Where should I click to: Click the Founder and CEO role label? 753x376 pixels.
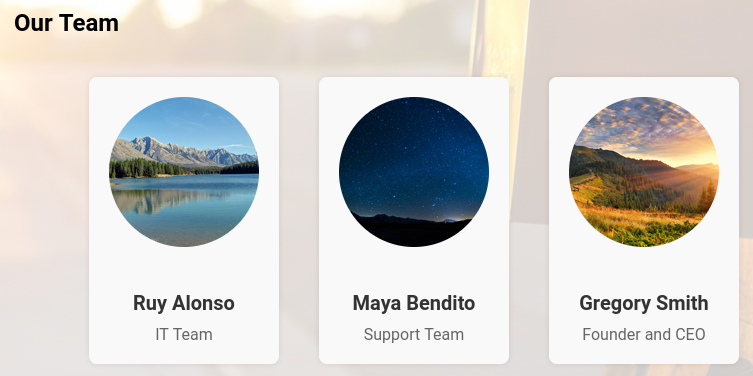click(x=644, y=334)
